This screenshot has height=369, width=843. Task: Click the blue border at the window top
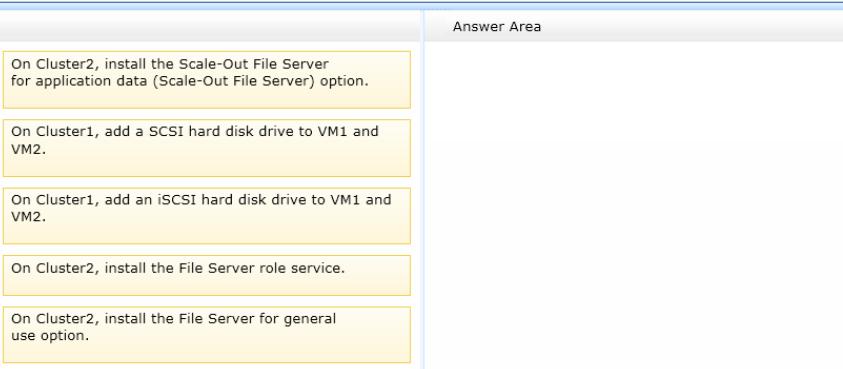(422, 5)
